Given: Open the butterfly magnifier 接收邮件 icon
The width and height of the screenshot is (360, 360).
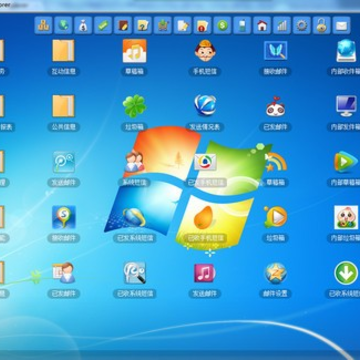Looking at the screenshot, I should pyautogui.click(x=276, y=51).
